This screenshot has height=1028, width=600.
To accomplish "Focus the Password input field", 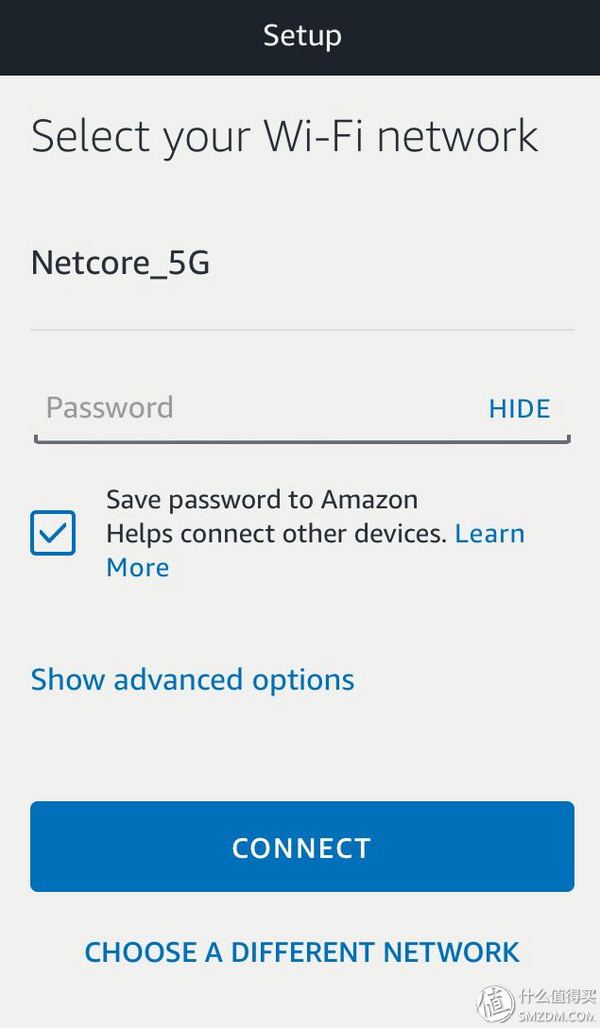I will [x=302, y=409].
